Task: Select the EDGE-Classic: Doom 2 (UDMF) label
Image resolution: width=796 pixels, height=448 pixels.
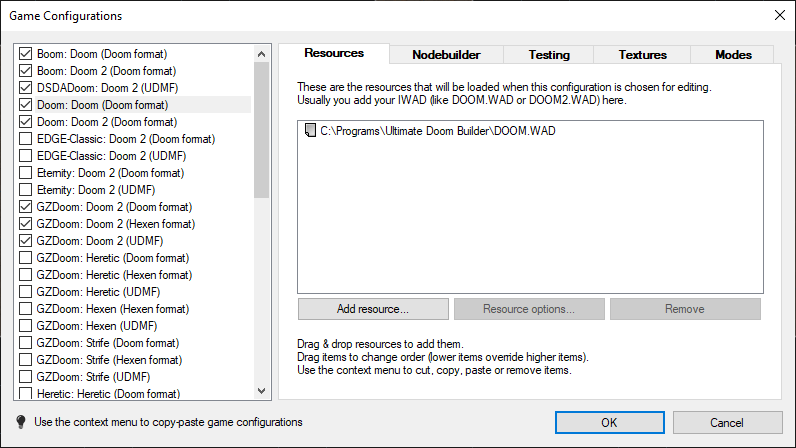Action: coord(112,155)
